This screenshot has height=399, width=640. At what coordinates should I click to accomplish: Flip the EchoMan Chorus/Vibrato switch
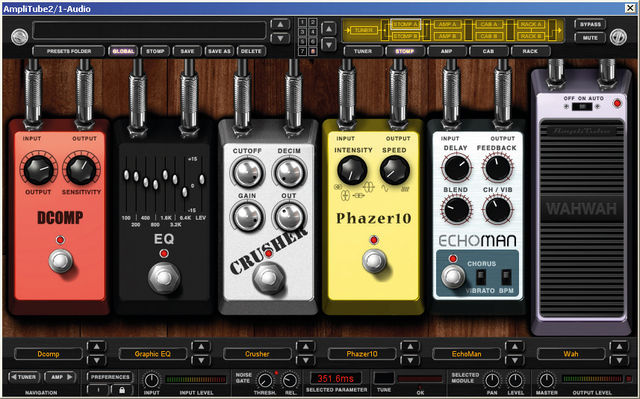click(481, 277)
